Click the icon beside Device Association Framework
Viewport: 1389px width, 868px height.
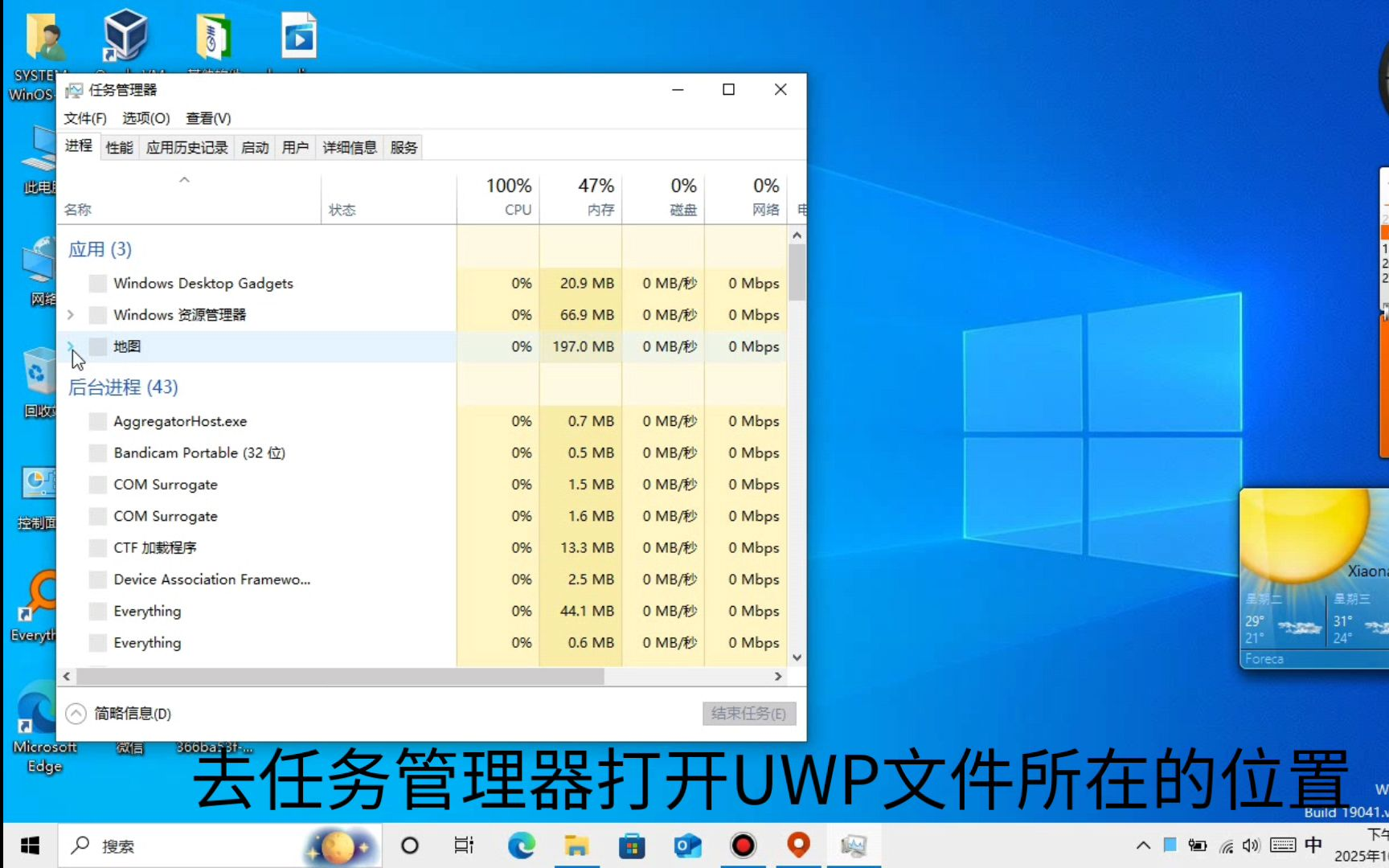pos(97,579)
